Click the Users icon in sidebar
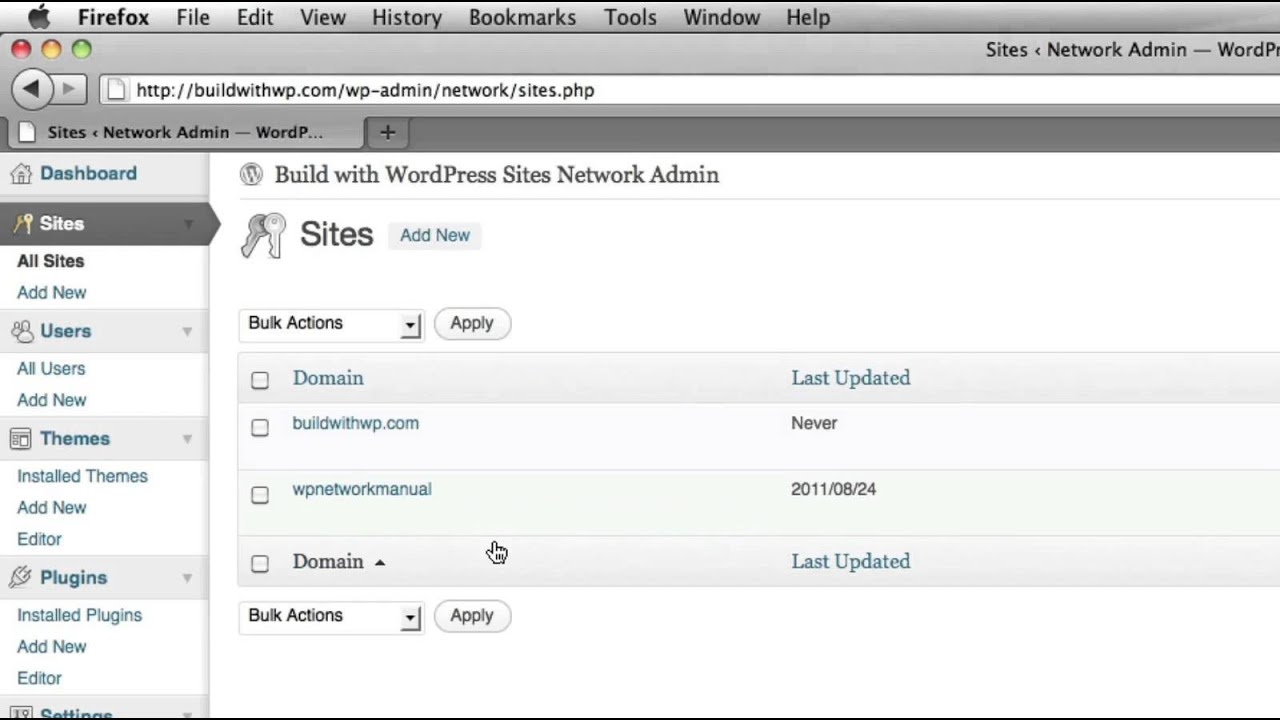Viewport: 1280px width, 720px height. [x=21, y=331]
